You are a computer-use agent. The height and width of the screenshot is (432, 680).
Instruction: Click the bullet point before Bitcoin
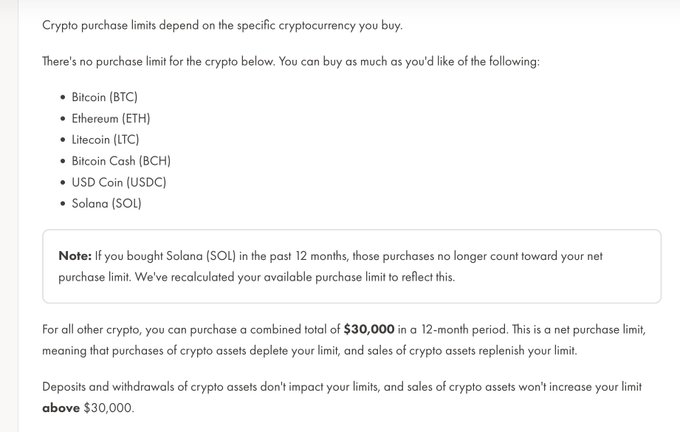coord(63,97)
